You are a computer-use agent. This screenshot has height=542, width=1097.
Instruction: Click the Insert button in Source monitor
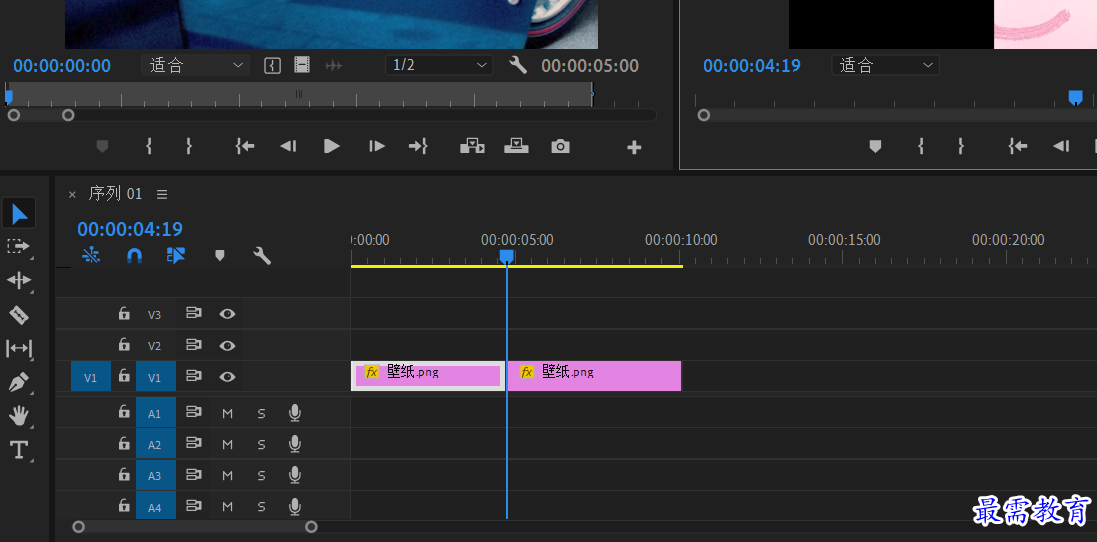[x=472, y=146]
